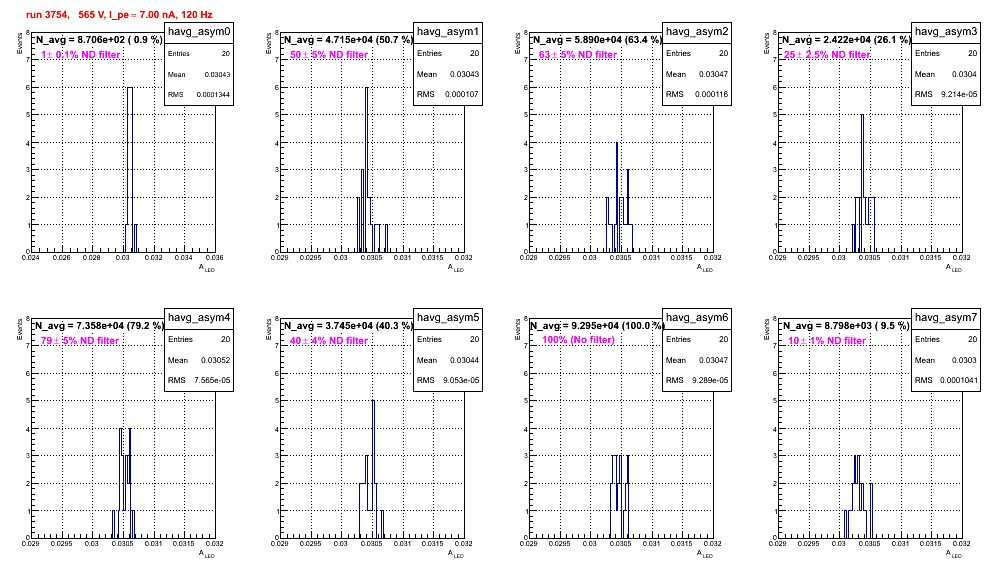Click RMS value 0.0001041 in havg_asym7 box

coord(958,380)
